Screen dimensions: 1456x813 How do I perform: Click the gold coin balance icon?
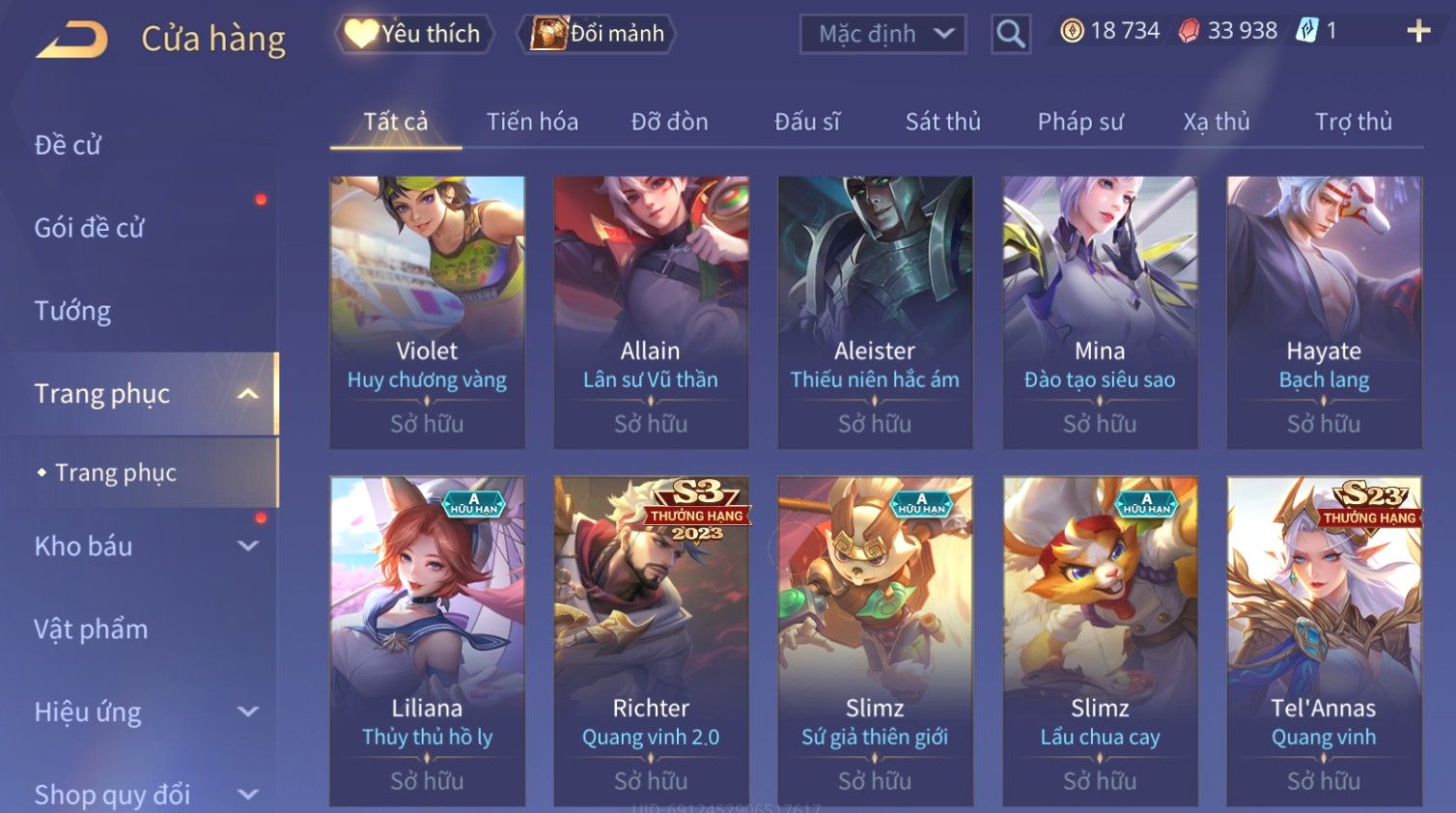click(x=1072, y=31)
